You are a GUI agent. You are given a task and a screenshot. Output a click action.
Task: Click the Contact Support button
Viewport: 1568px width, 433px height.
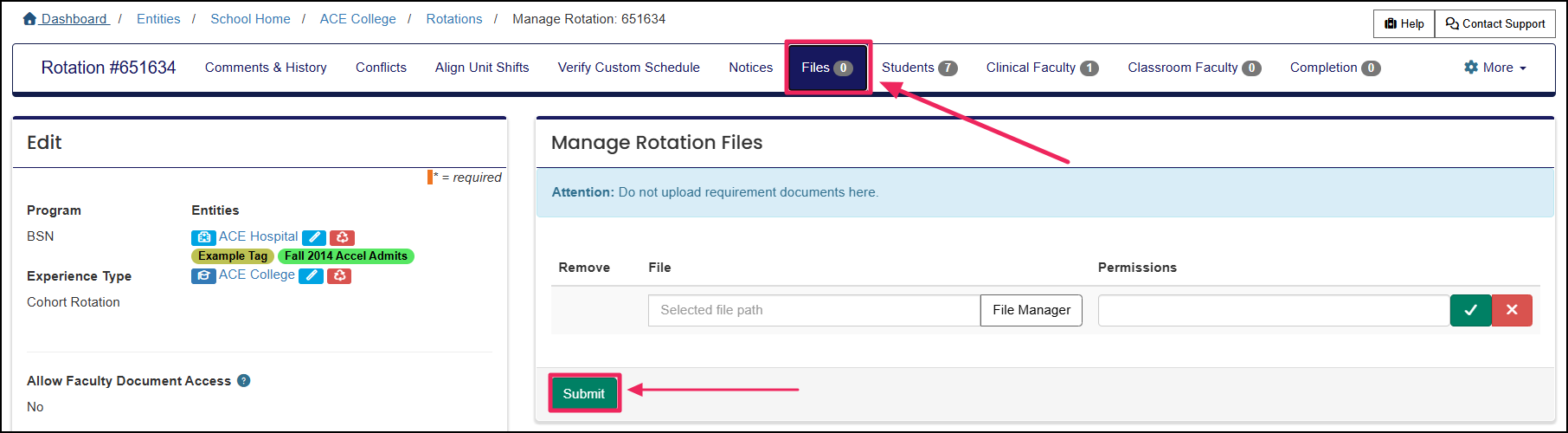tap(1495, 24)
